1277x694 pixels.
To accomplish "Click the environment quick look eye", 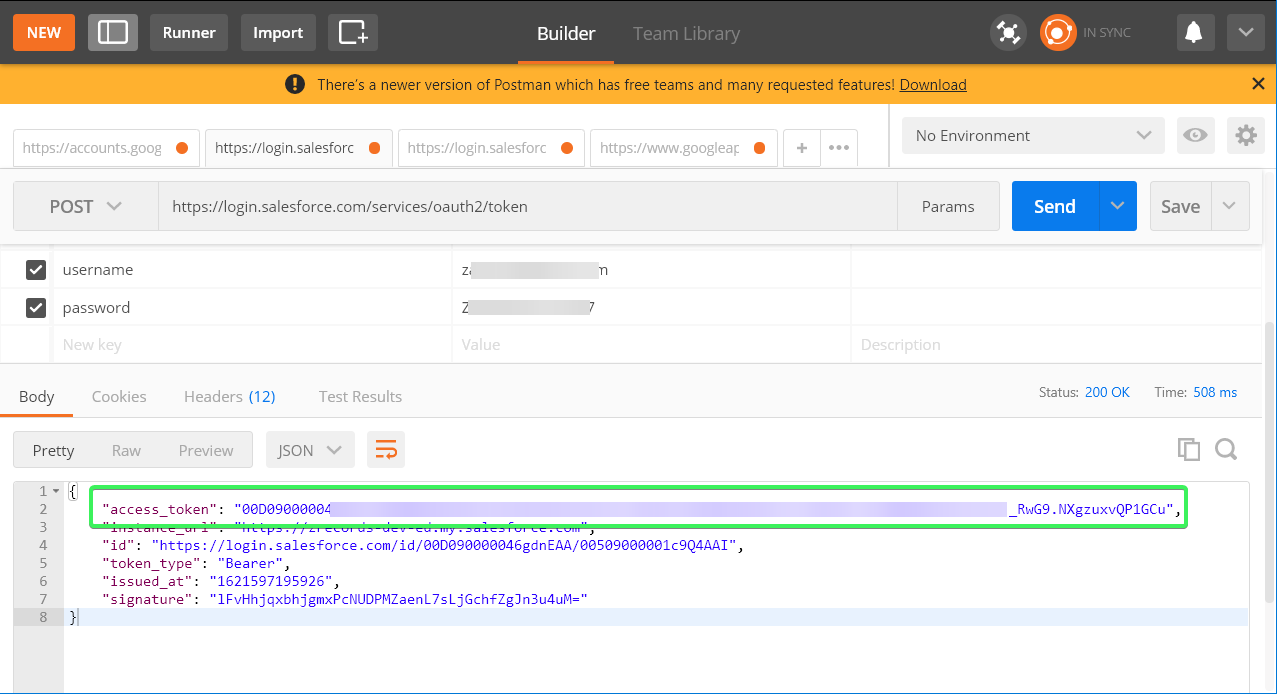I will click(x=1195, y=135).
